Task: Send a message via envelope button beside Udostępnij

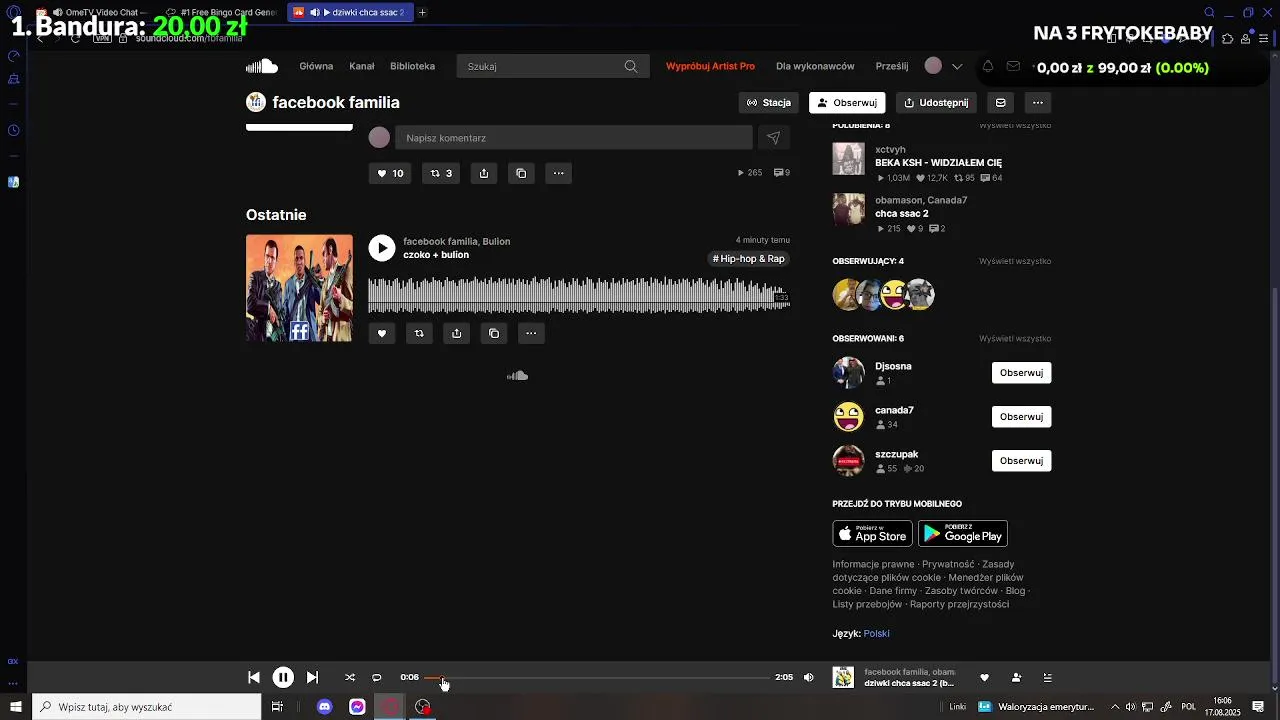Action: [1000, 102]
